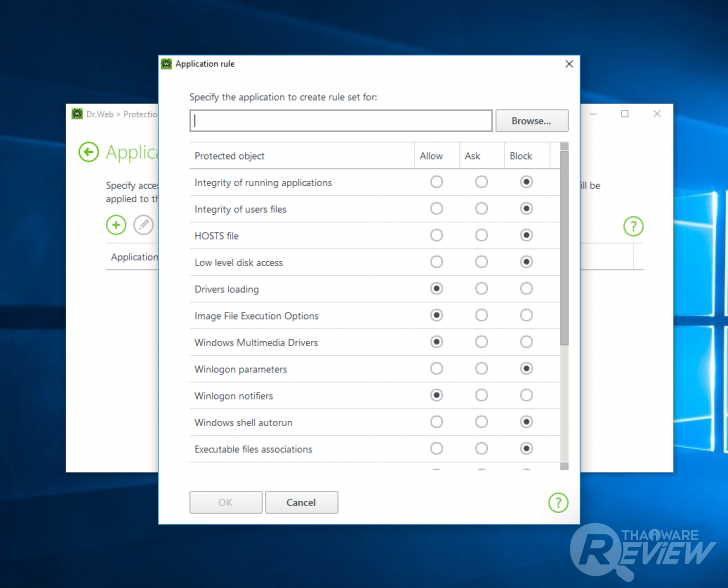Click Dr.Web logo in background window title
This screenshot has height=588, width=728.
pos(77,114)
